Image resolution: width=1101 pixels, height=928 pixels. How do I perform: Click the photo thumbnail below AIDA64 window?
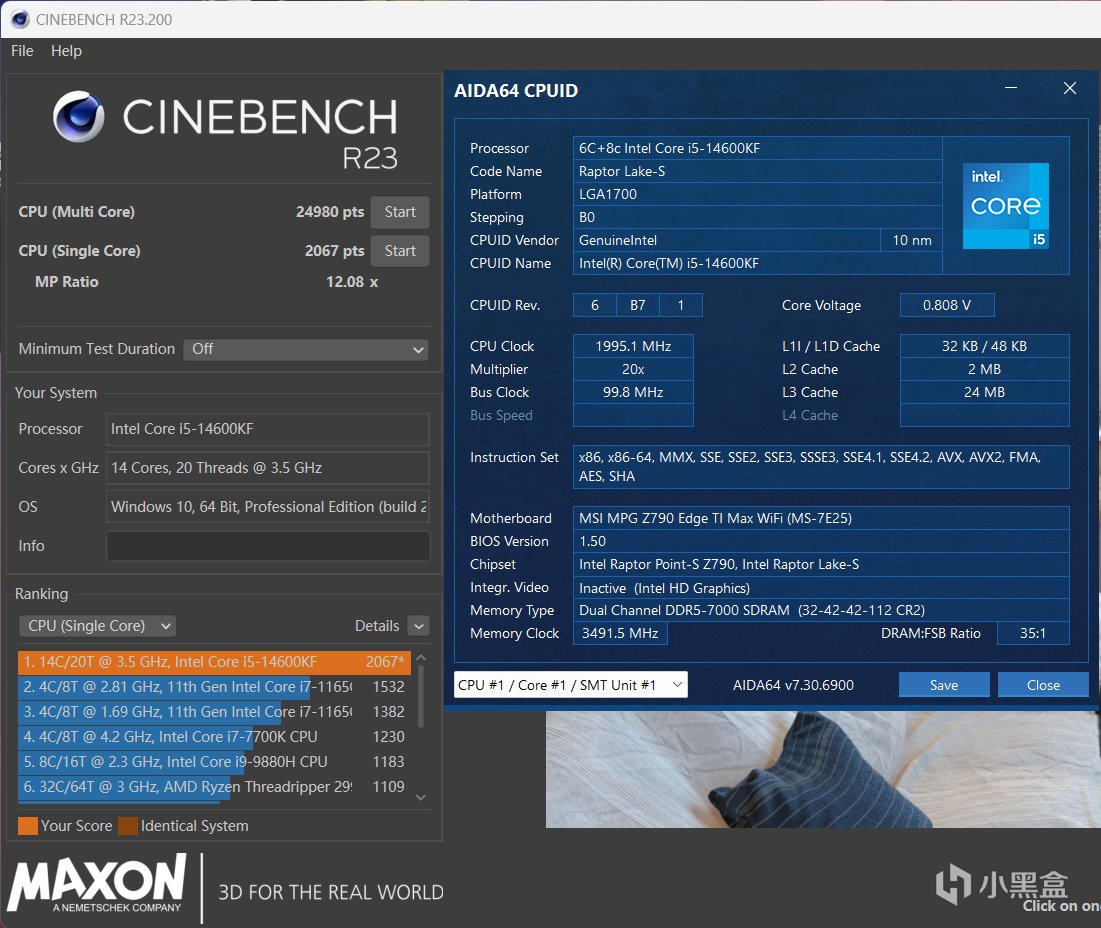[x=823, y=769]
